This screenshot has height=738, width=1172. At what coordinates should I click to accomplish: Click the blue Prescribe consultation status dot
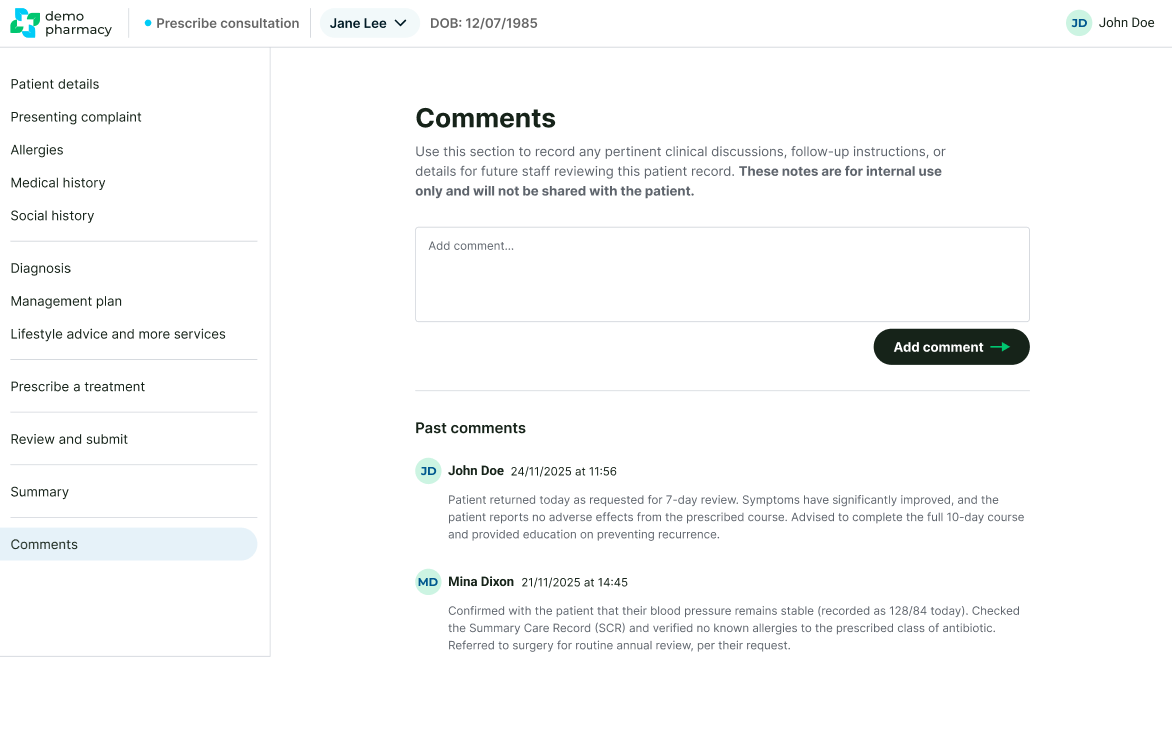[148, 23]
